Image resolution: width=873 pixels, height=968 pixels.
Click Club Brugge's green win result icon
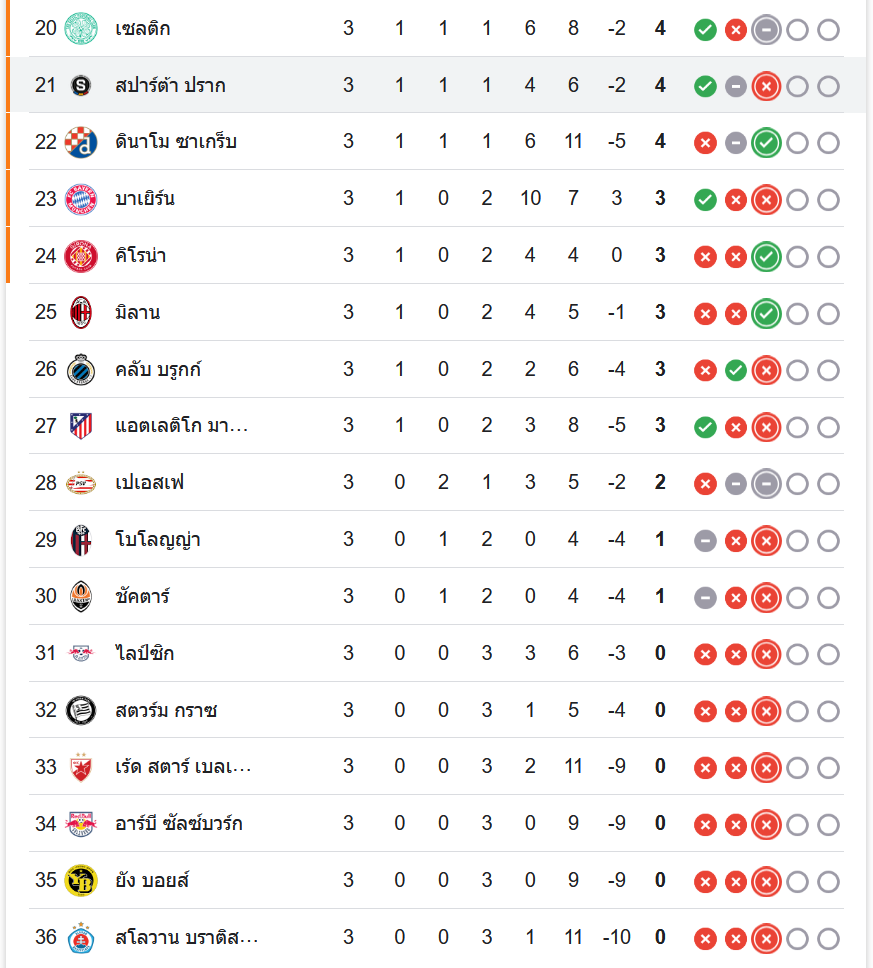coord(736,371)
